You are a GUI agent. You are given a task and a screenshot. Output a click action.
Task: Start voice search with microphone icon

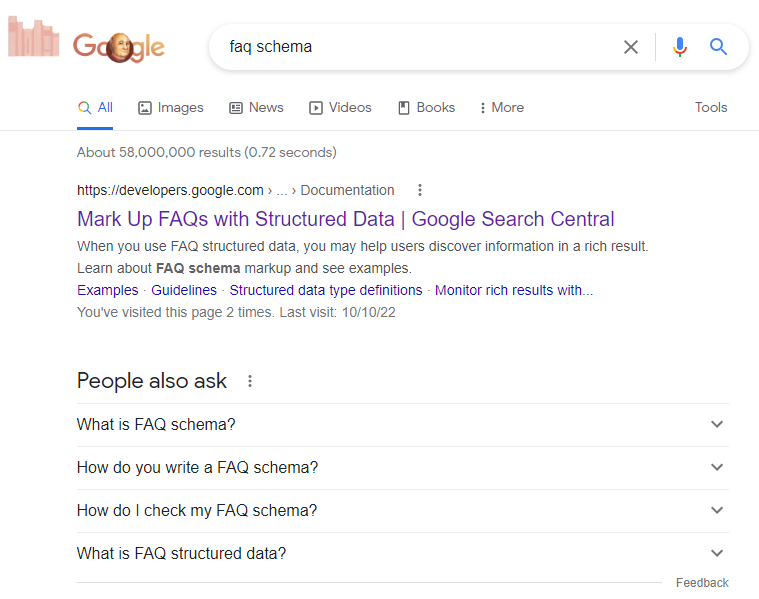(x=680, y=47)
